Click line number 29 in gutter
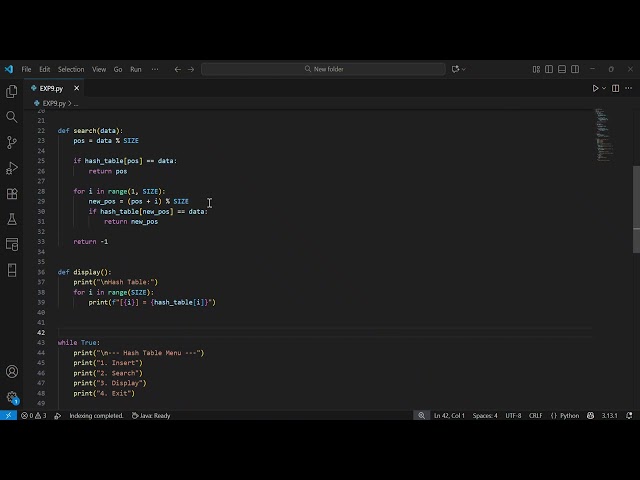Screen dimensions: 640x480 pyautogui.click(x=41, y=202)
